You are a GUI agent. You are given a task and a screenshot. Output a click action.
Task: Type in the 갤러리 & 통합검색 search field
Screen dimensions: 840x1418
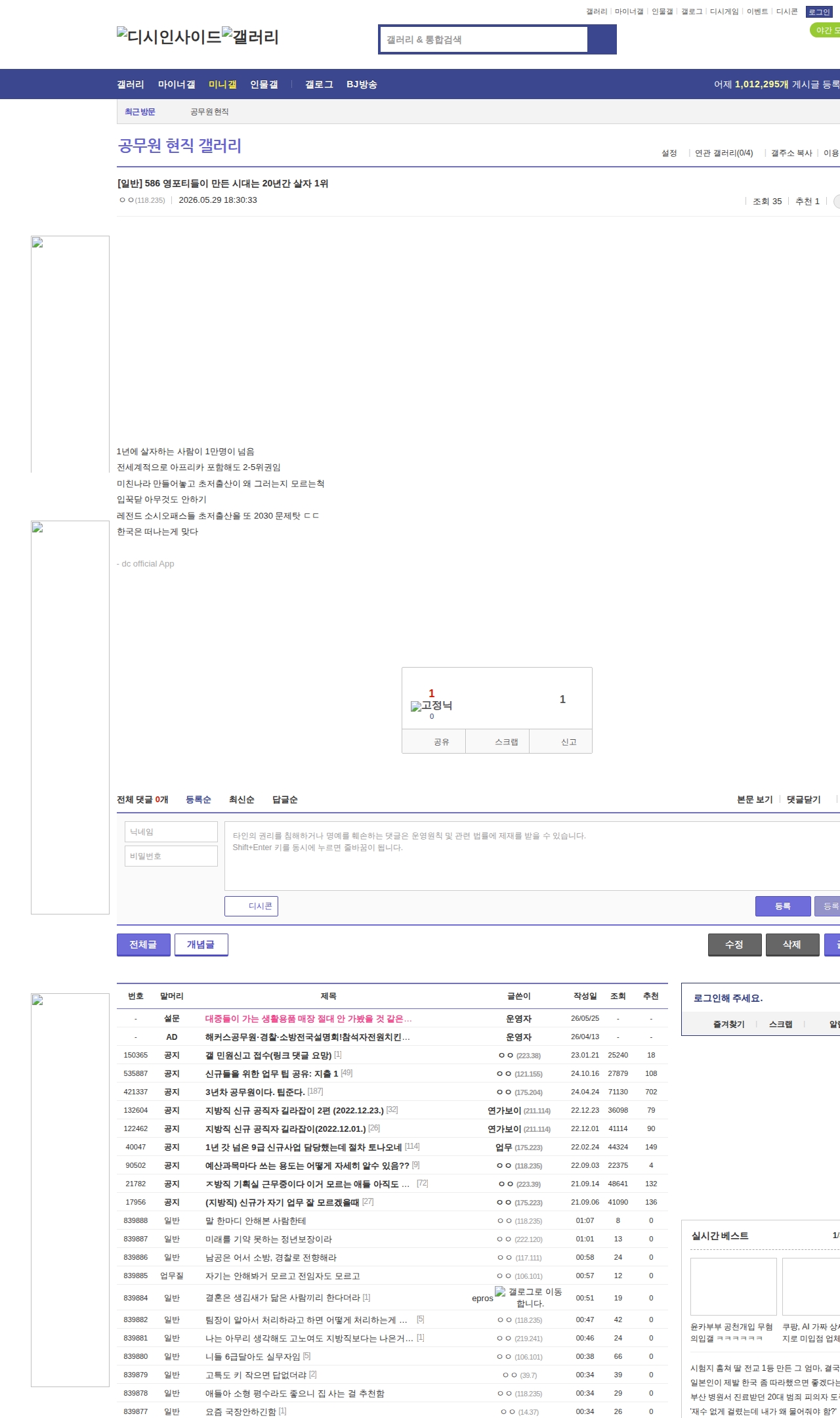[484, 39]
